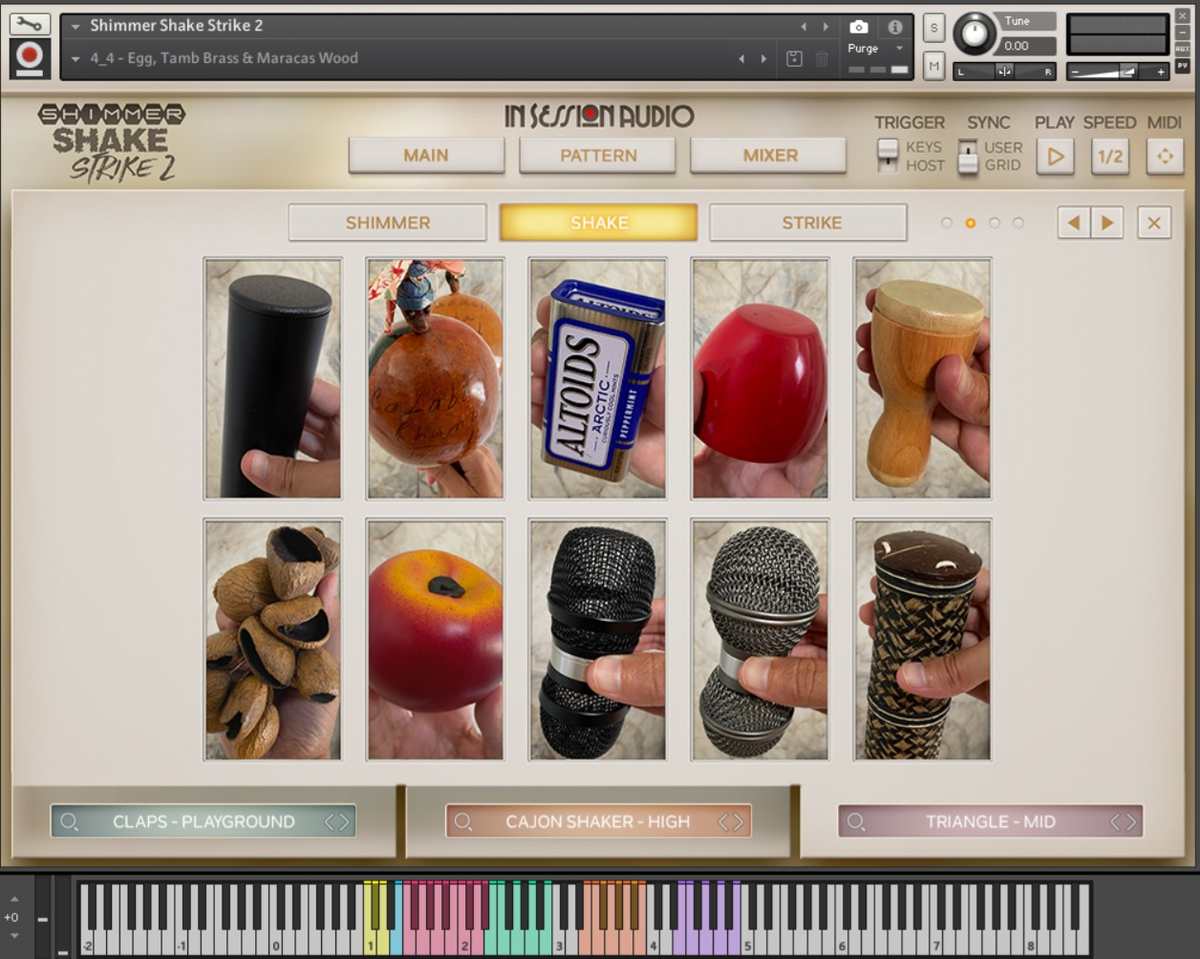Select next sound arrow in TRIANGLE - MID
The width and height of the screenshot is (1200, 959).
(1132, 822)
